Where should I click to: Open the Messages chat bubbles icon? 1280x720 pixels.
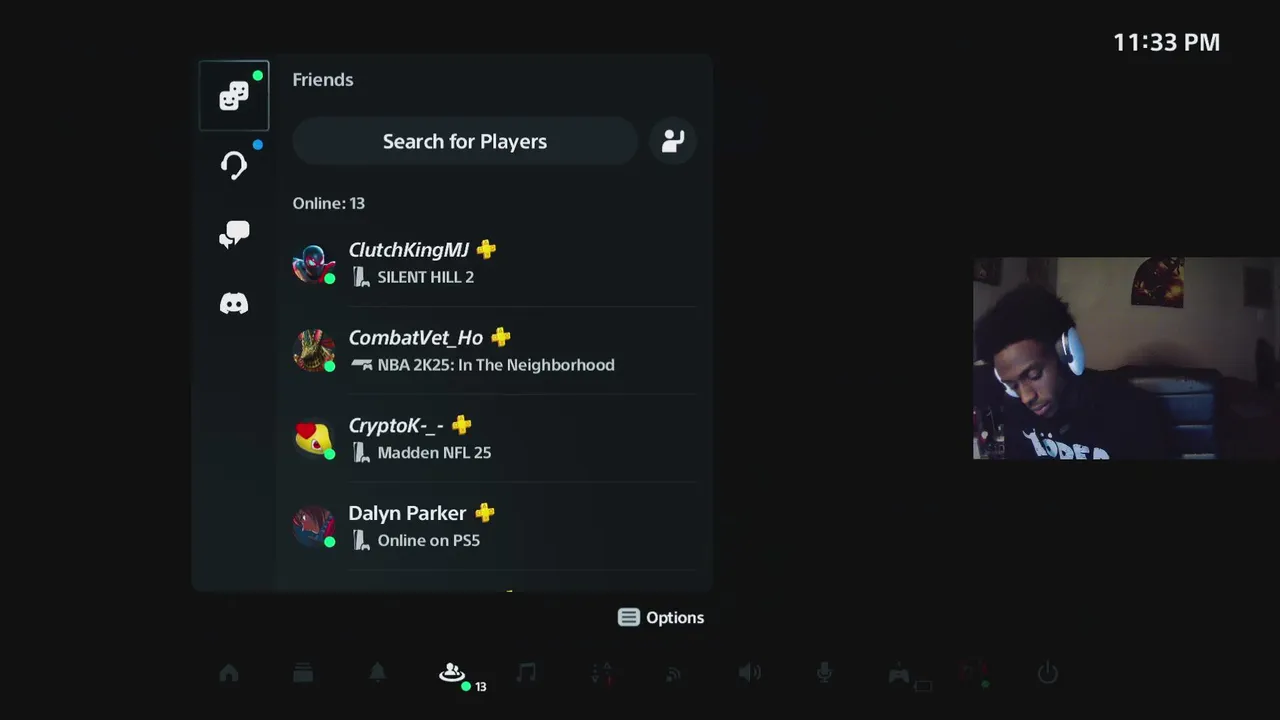(234, 235)
